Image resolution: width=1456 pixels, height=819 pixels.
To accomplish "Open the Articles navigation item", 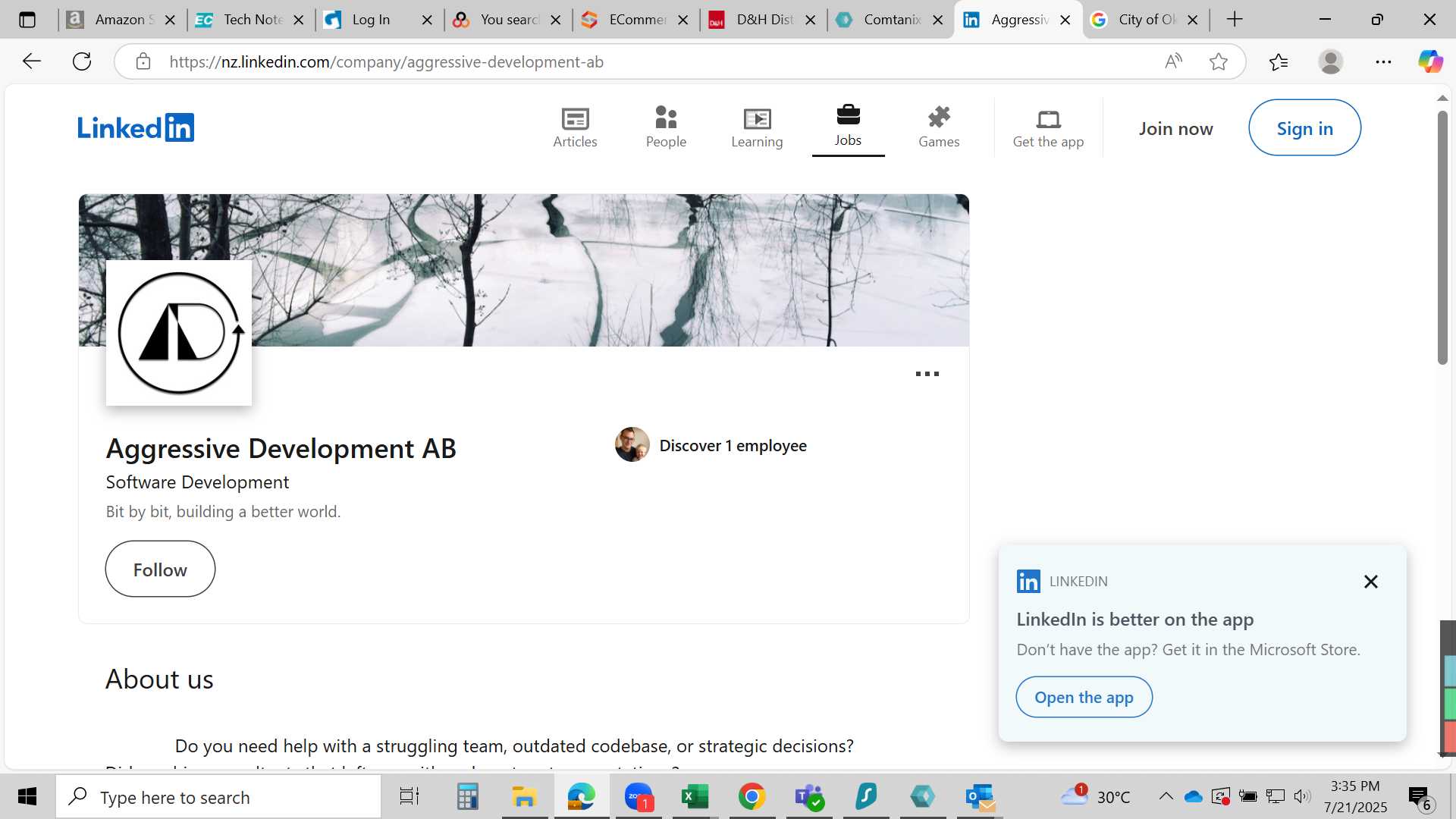I will 575,127.
